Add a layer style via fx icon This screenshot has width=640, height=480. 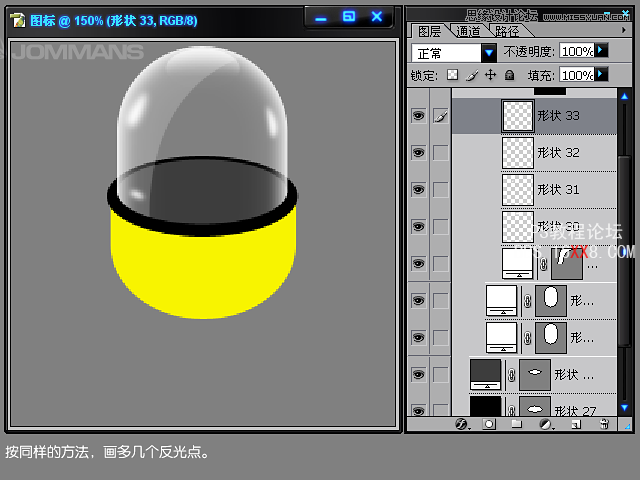coord(462,424)
